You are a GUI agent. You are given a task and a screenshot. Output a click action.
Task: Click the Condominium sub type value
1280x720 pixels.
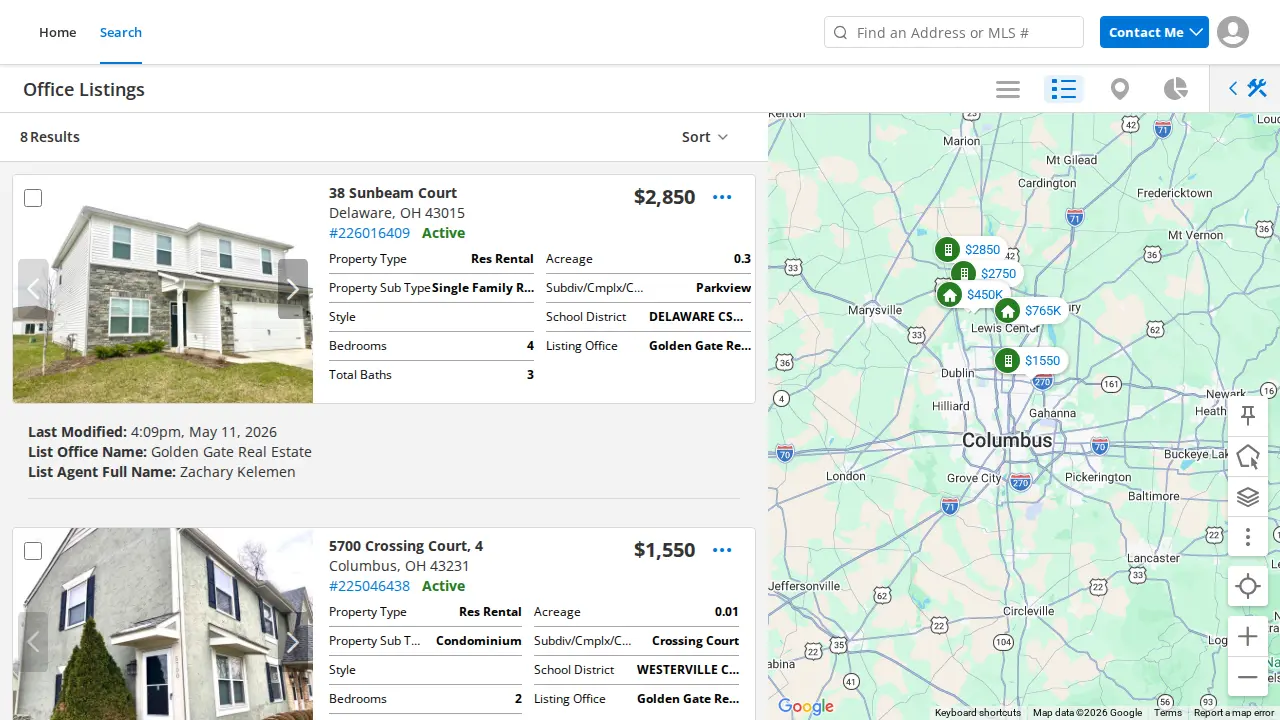479,641
